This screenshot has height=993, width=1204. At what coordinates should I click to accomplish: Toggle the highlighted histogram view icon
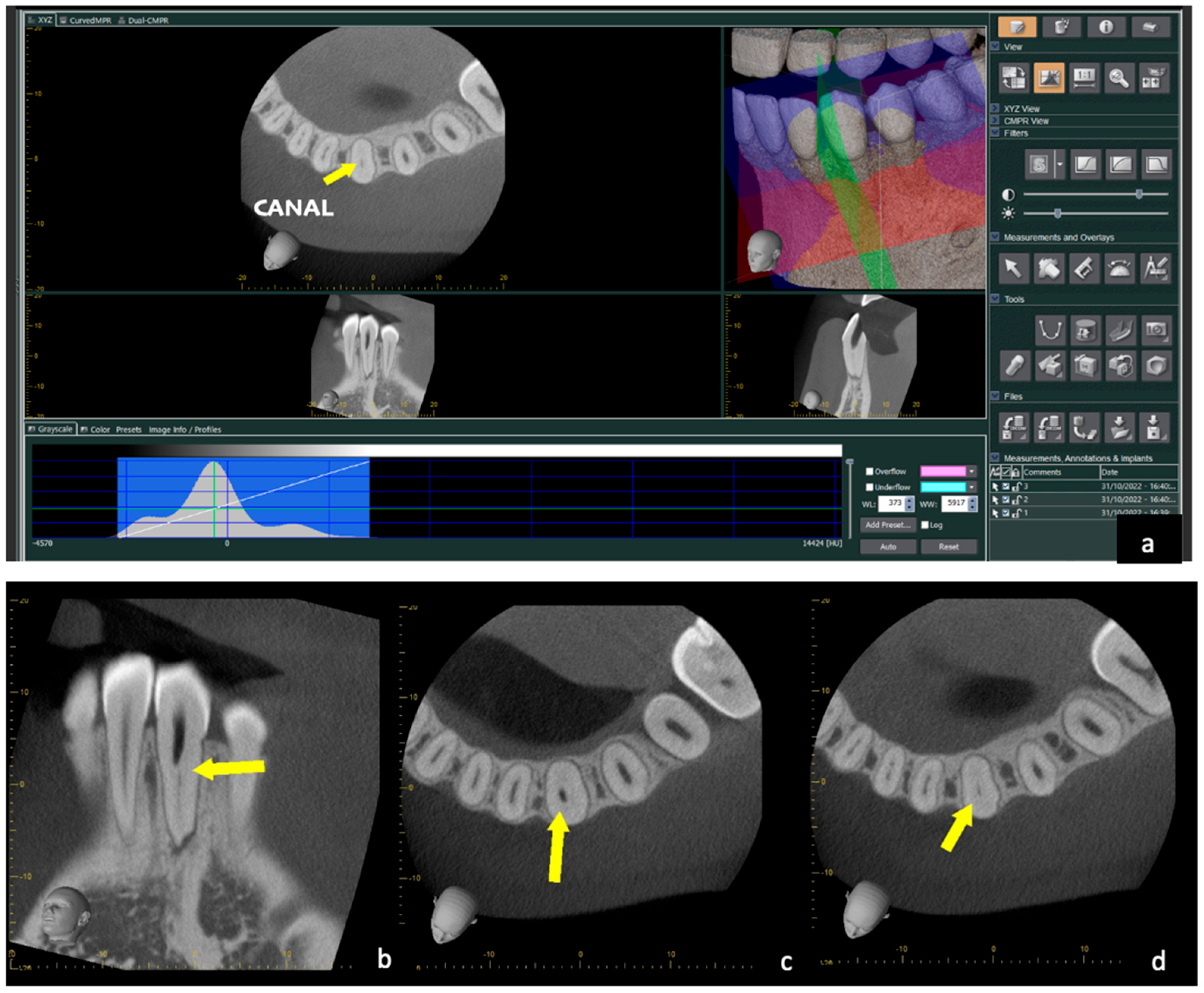coord(1049,78)
